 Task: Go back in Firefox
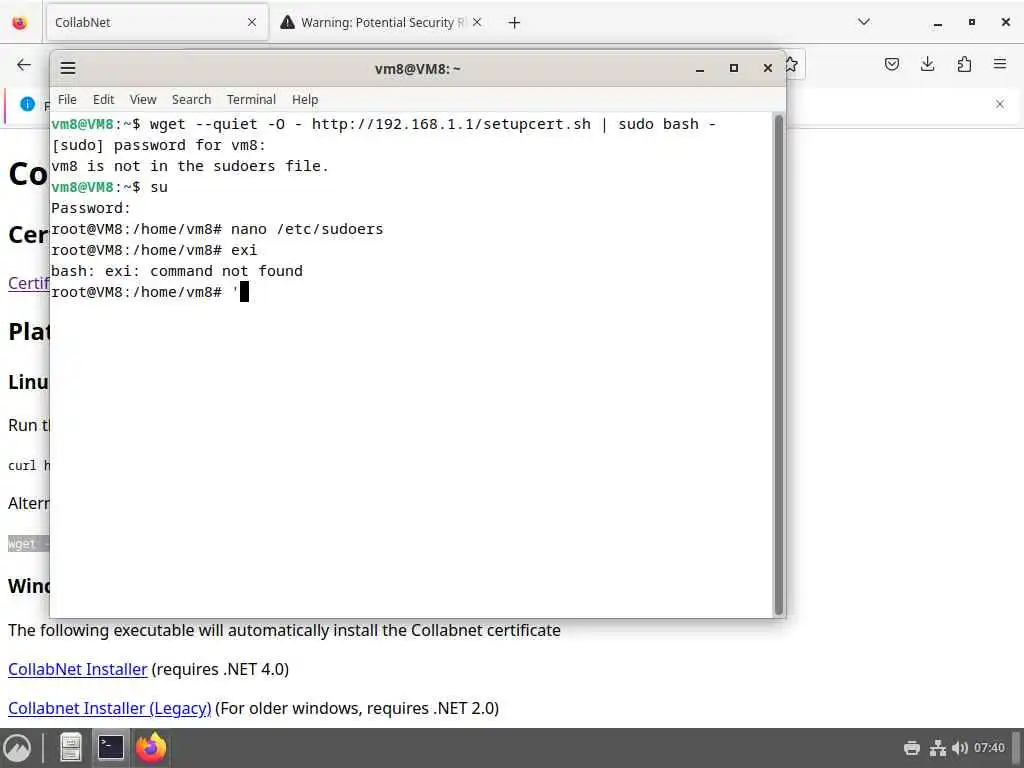coord(24,64)
